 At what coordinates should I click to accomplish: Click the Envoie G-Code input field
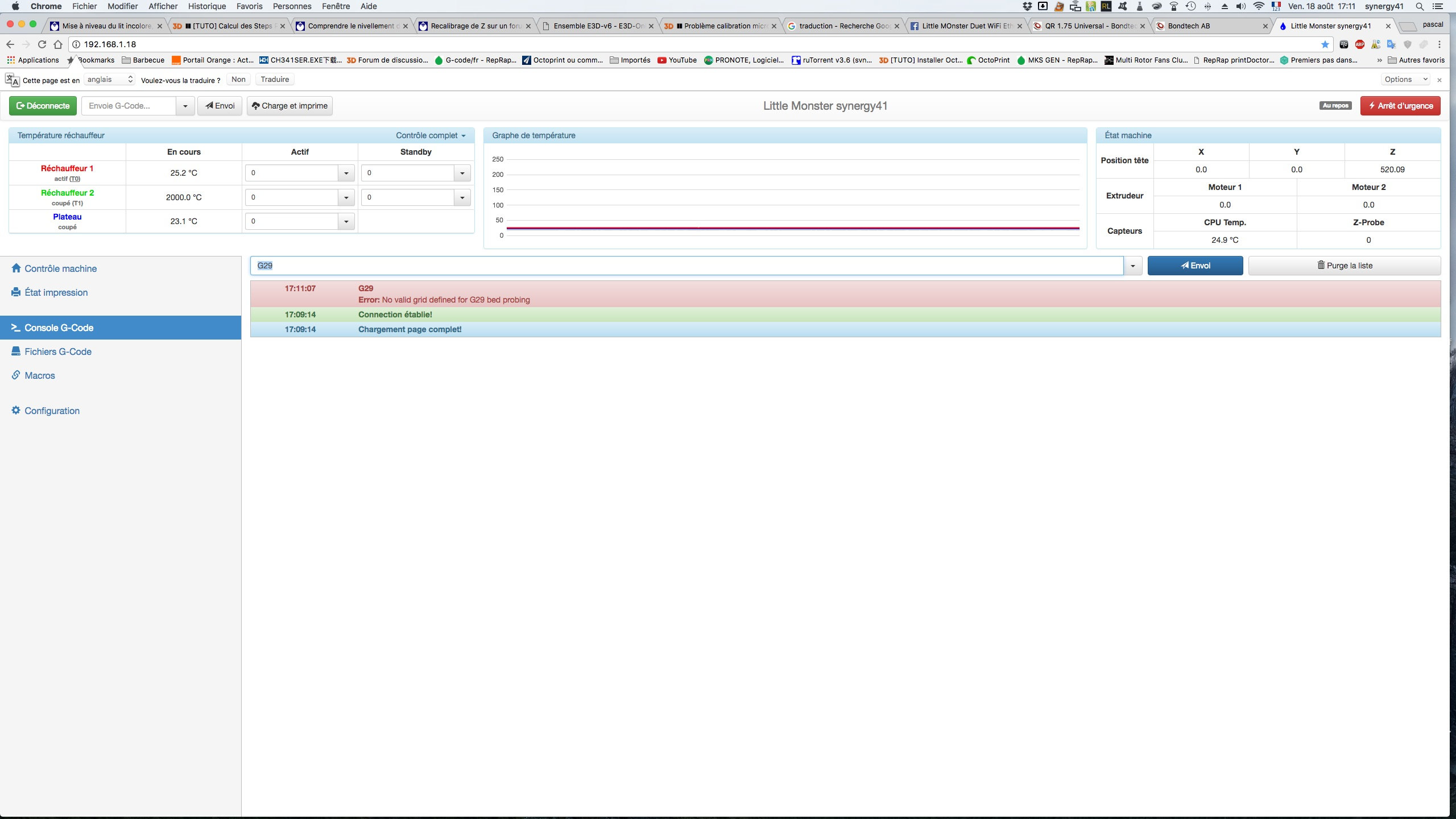(129, 106)
